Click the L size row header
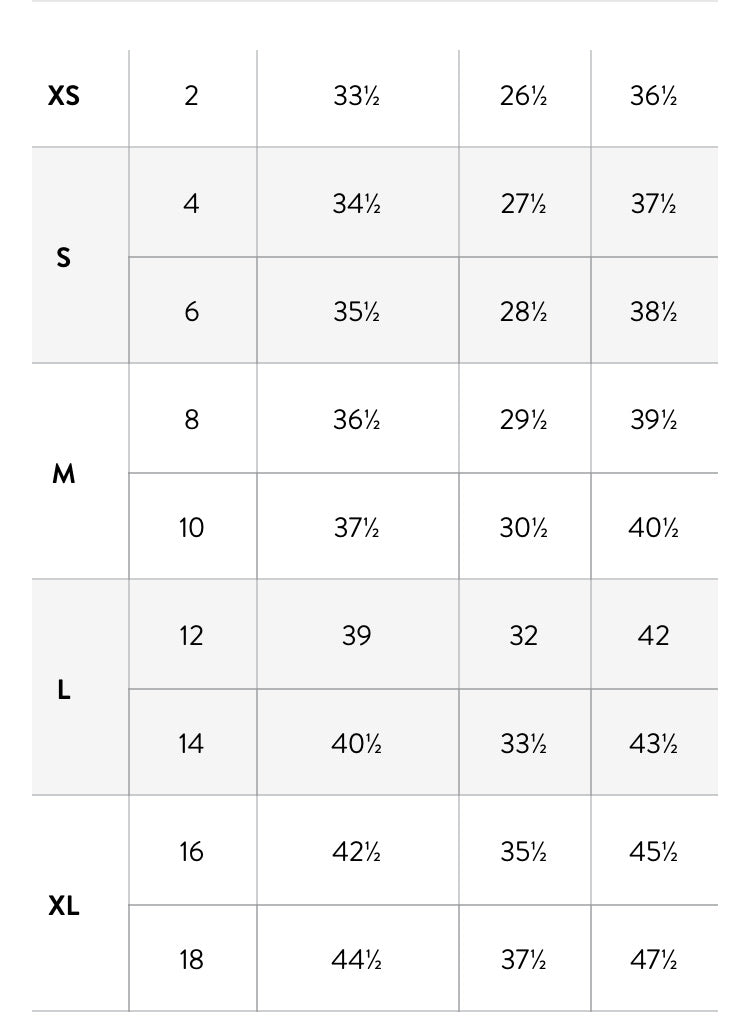 (x=64, y=689)
